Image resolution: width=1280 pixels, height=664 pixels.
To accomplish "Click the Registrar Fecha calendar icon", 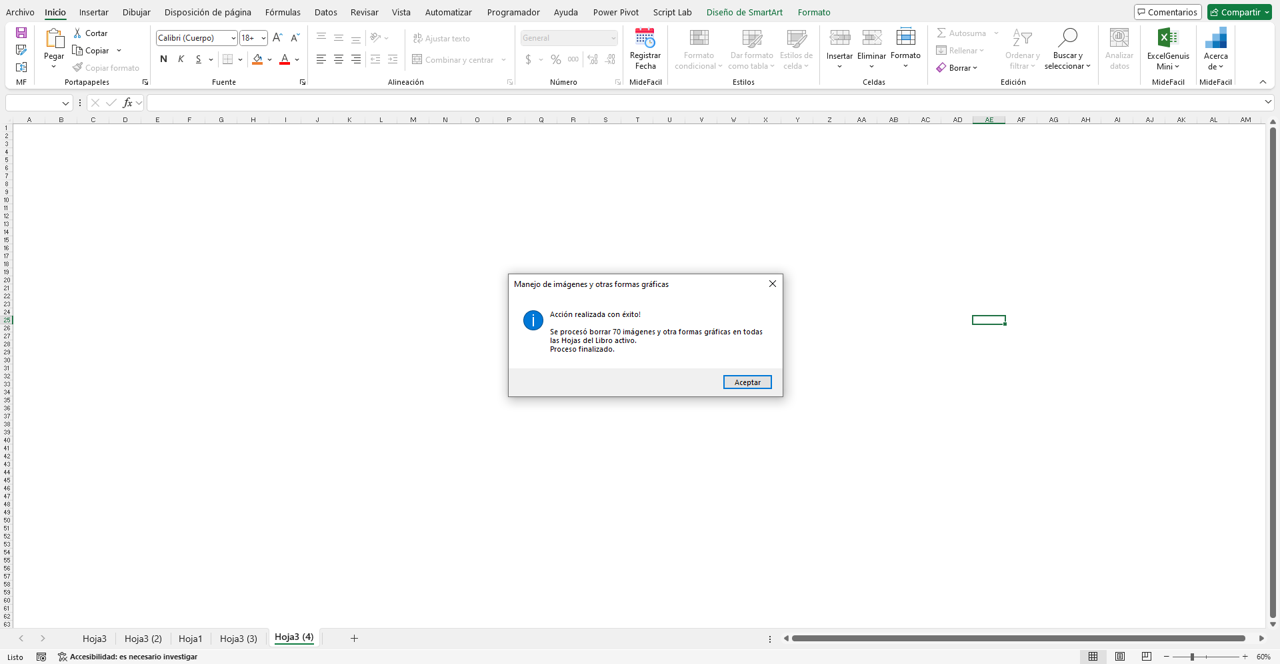I will 645,39.
